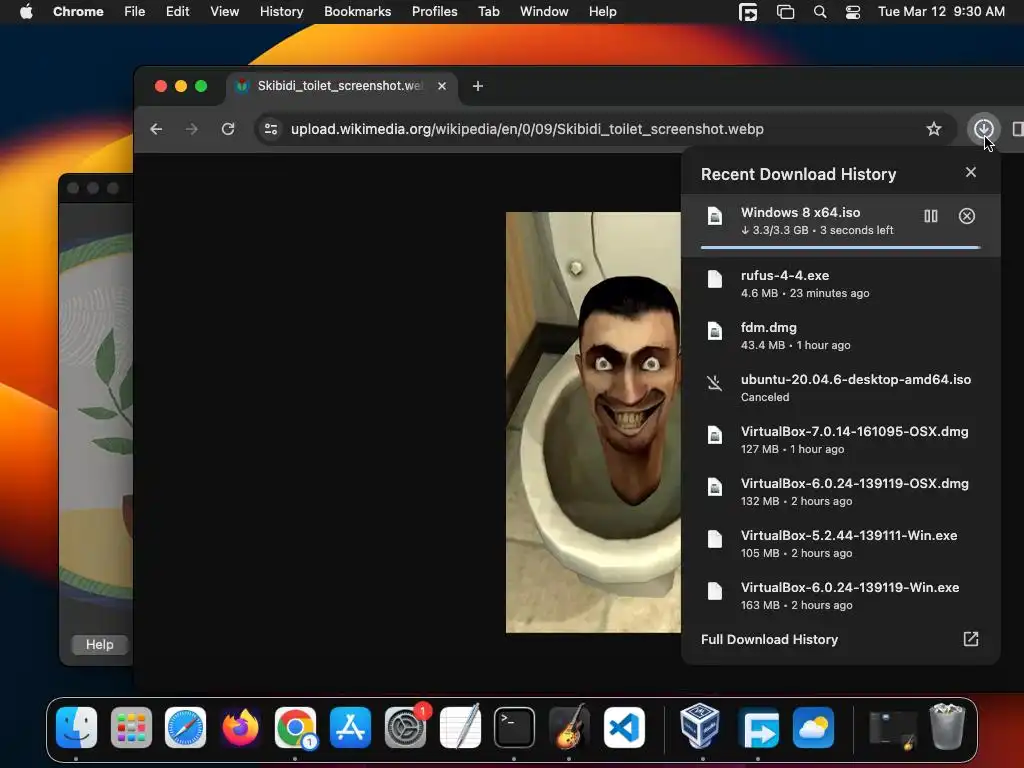Open Launchpad from the Dock
This screenshot has height=768, width=1024.
point(131,727)
